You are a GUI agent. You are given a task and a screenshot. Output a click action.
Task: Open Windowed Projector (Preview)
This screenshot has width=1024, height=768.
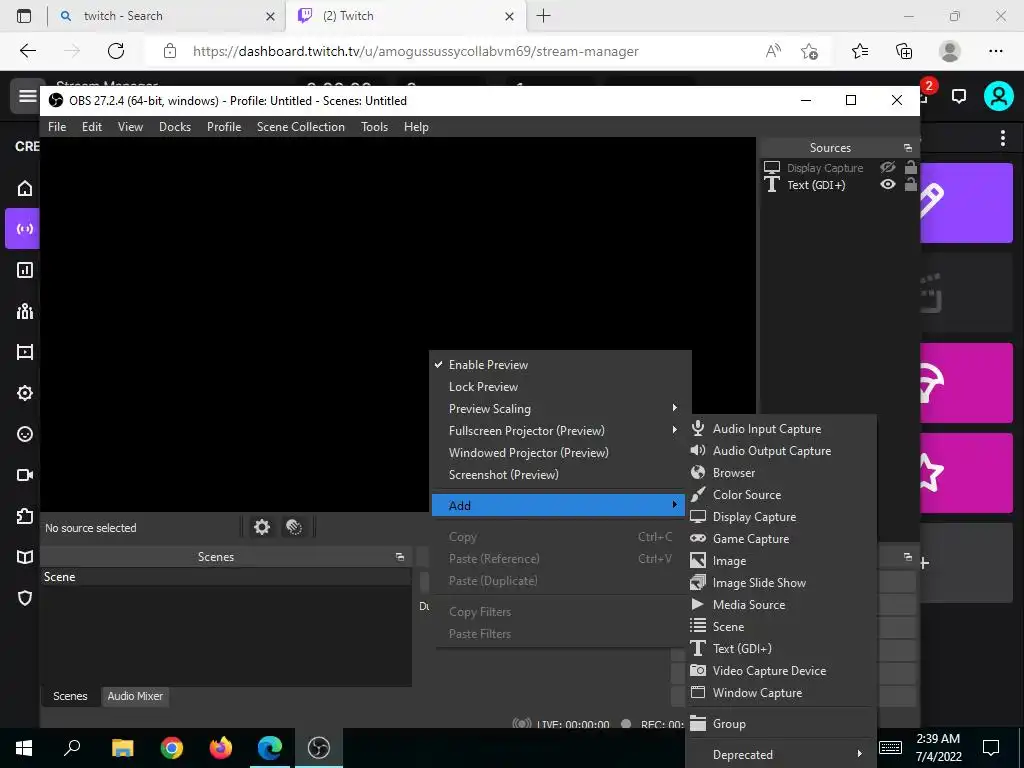(x=560, y=453)
